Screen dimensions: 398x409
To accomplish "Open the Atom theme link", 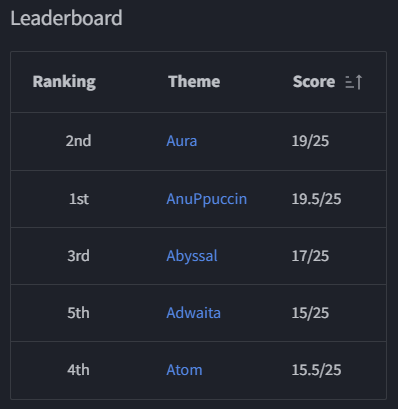I will 184,370.
